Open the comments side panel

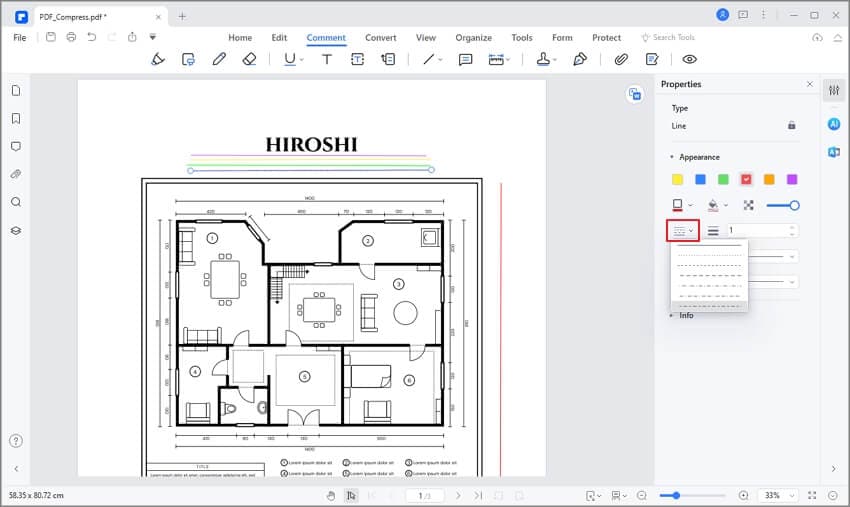[x=16, y=146]
